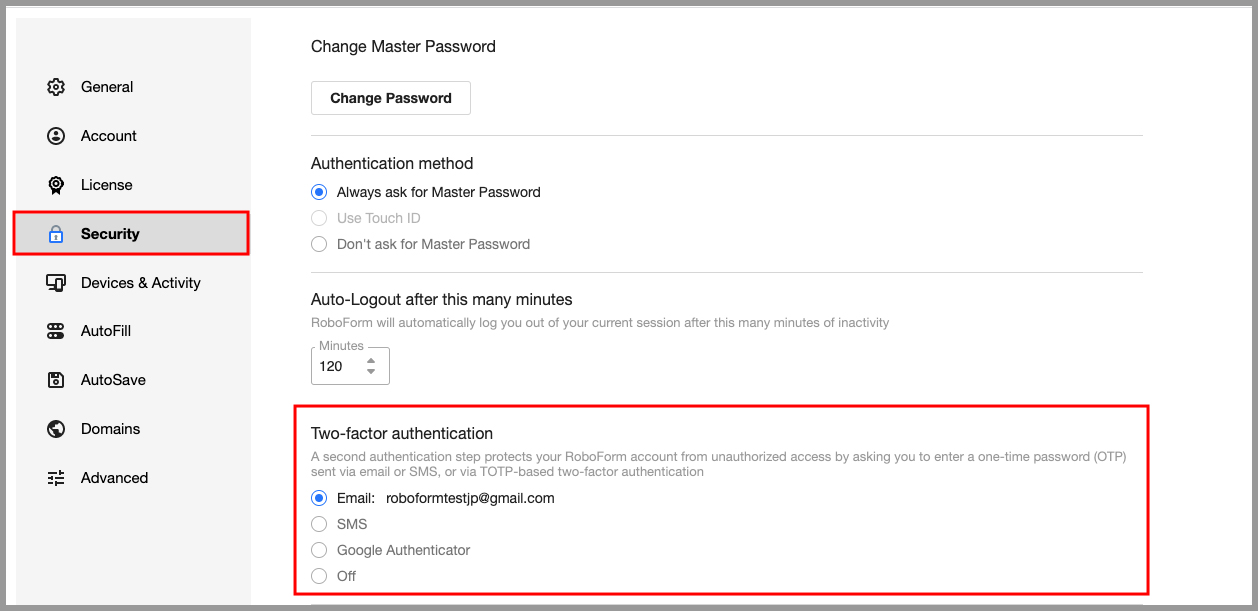Viewport: 1258px width, 611px height.
Task: Click the AutoFill sidebar icon
Action: 56,331
